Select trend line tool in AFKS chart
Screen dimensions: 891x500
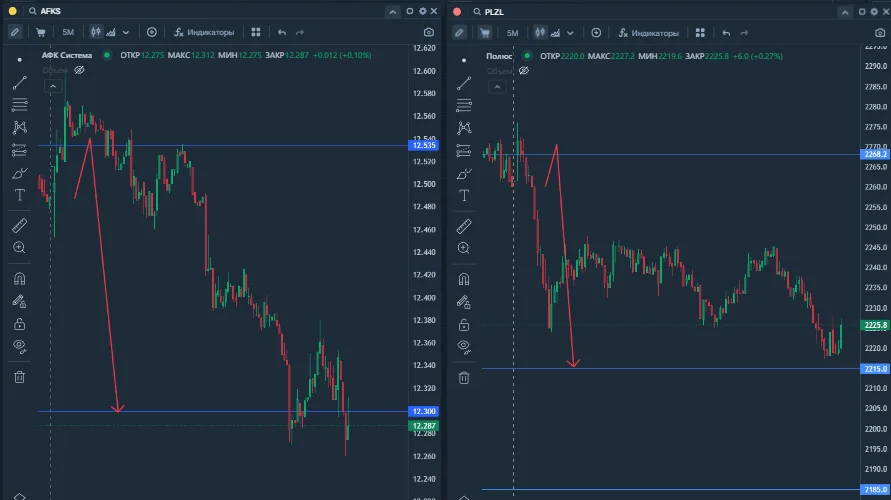[19, 83]
